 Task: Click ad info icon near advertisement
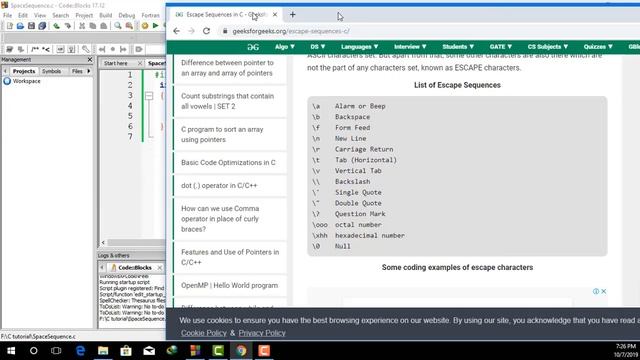click(596, 291)
